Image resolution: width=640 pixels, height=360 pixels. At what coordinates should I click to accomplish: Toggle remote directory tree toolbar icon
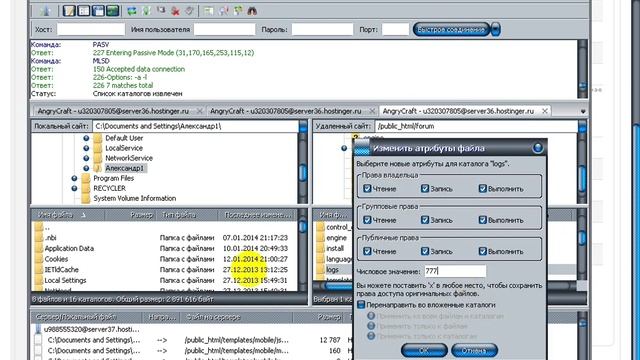[x=98, y=11]
